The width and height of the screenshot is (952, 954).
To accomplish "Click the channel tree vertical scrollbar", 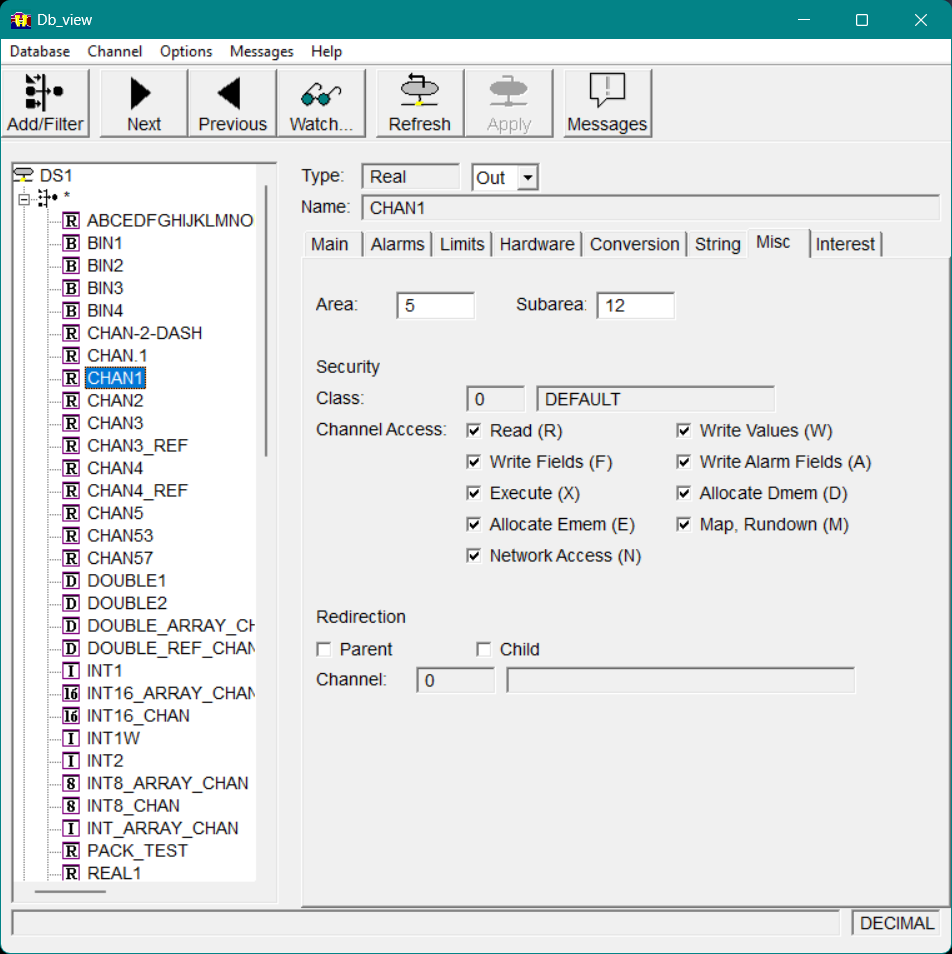I will pyautogui.click(x=266, y=320).
